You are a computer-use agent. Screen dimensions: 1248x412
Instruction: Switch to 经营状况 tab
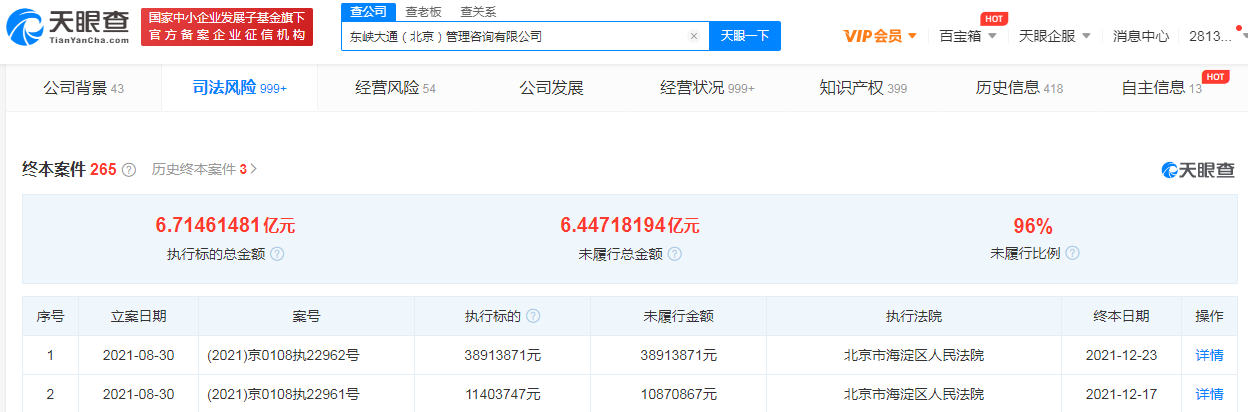tap(707, 88)
